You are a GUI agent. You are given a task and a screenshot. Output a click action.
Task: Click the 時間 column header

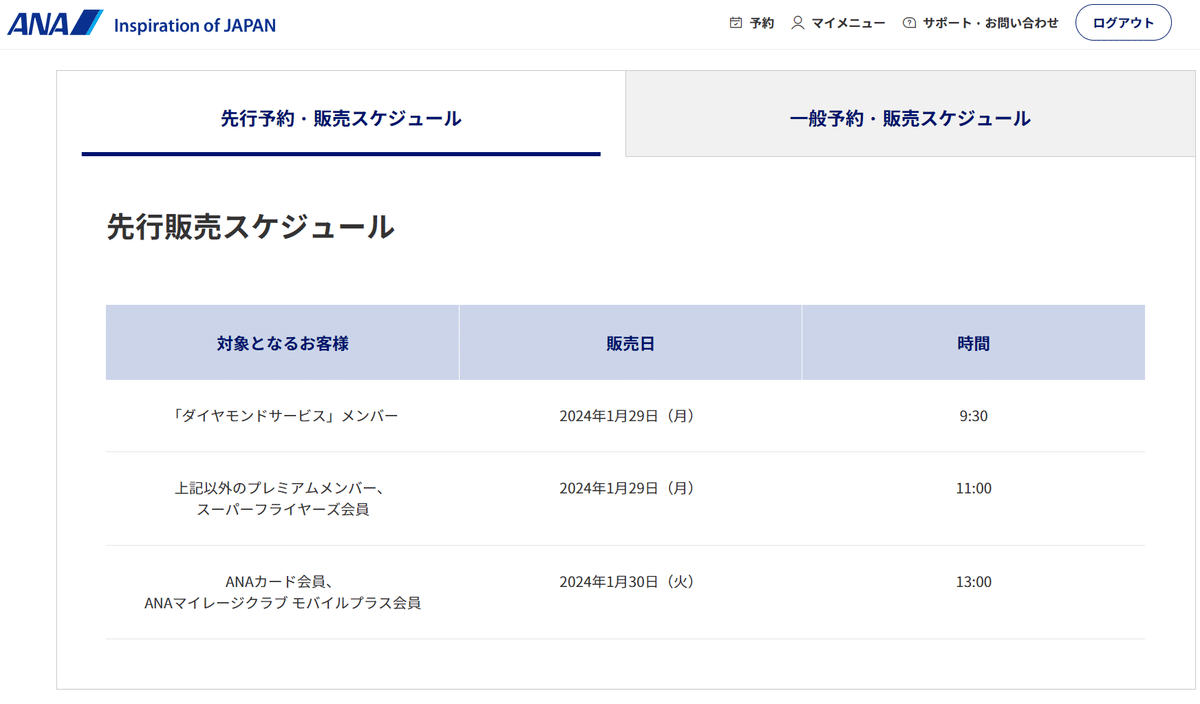pos(973,341)
